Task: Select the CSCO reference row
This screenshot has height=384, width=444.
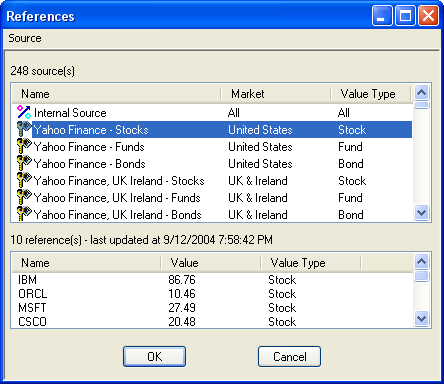Action: coord(212,321)
